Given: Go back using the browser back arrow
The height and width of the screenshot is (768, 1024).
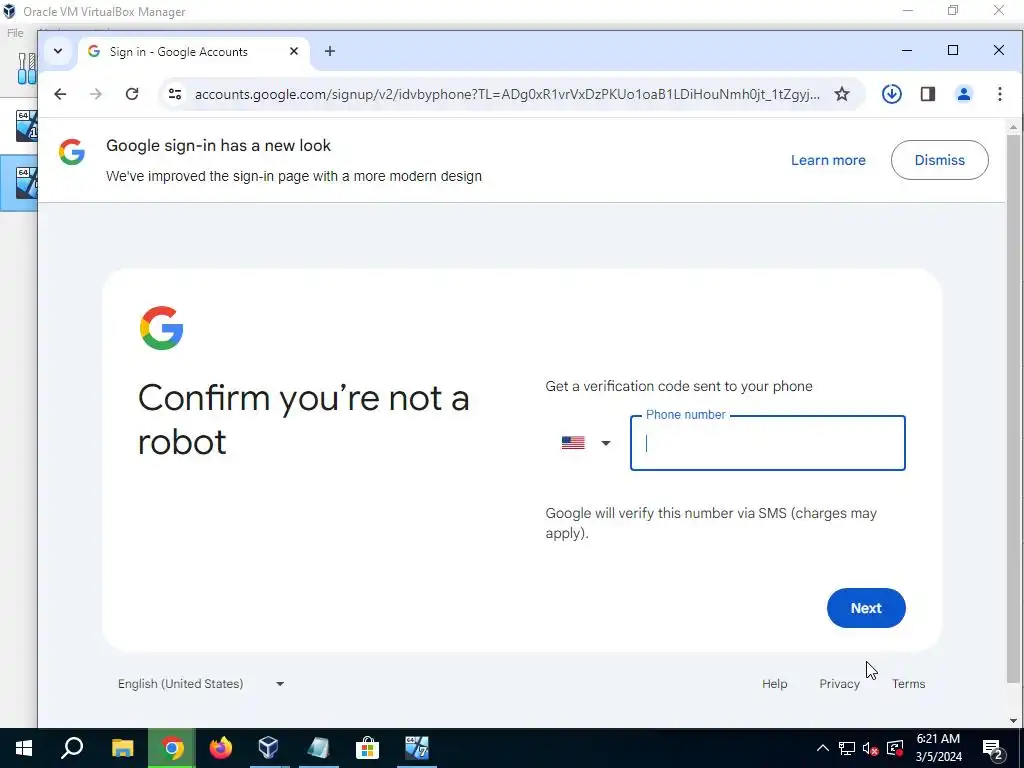Looking at the screenshot, I should pos(60,94).
